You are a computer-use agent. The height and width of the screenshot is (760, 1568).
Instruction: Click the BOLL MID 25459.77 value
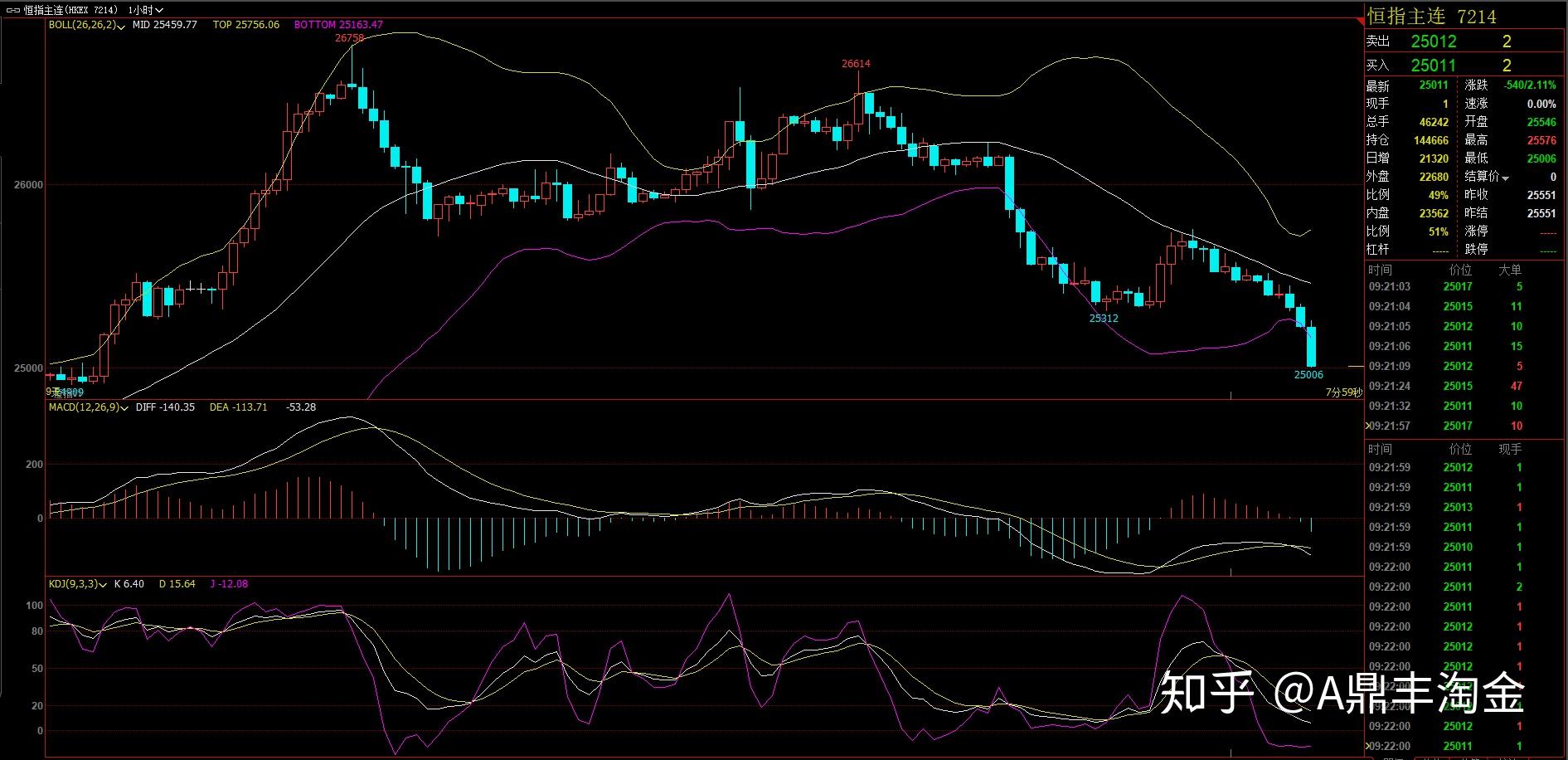coord(165,25)
